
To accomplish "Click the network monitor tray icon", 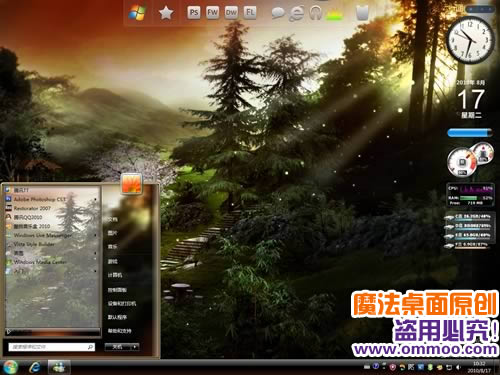I will [449, 367].
